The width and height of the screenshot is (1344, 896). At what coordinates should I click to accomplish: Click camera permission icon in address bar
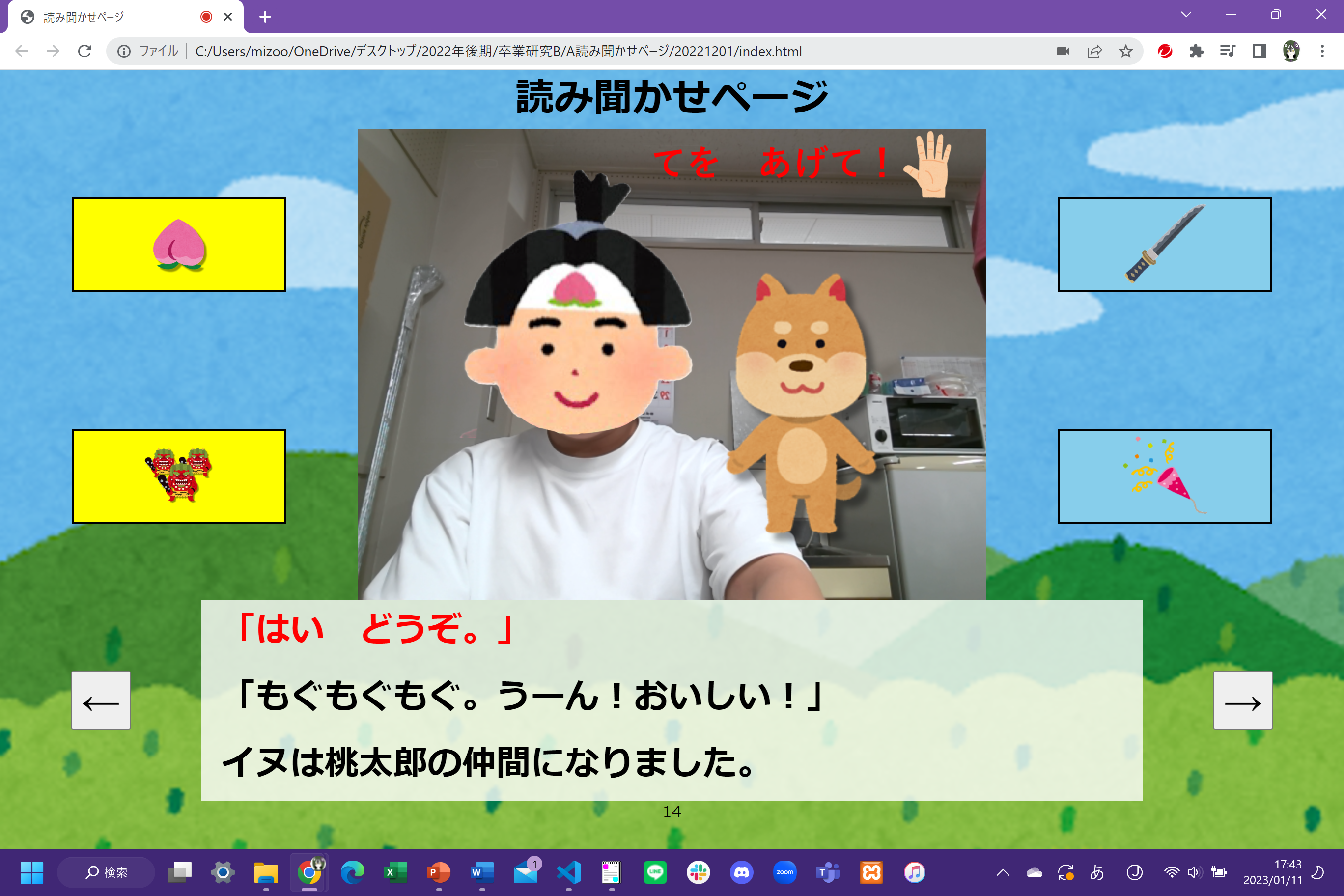[x=1063, y=52]
